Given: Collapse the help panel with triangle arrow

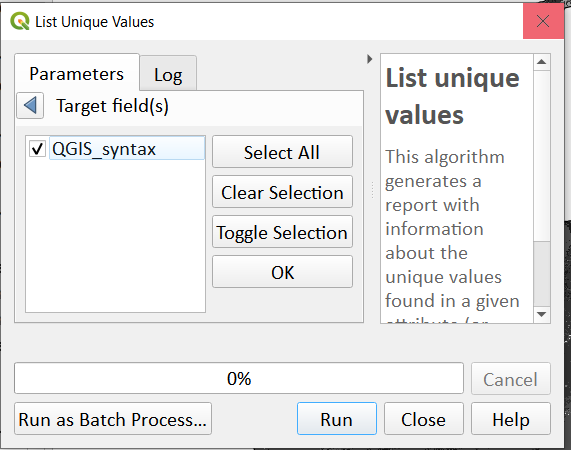Looking at the screenshot, I should (370, 59).
